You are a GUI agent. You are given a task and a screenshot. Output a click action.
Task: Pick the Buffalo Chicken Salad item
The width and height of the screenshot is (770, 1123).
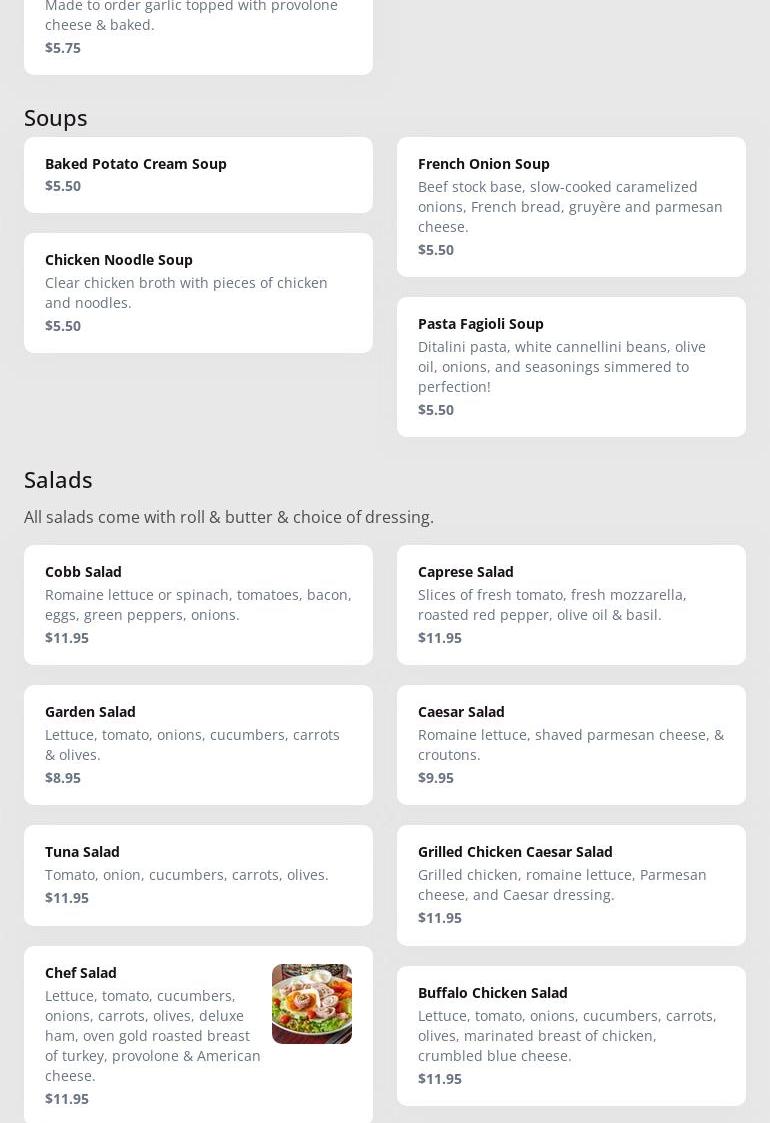pos(571,1035)
